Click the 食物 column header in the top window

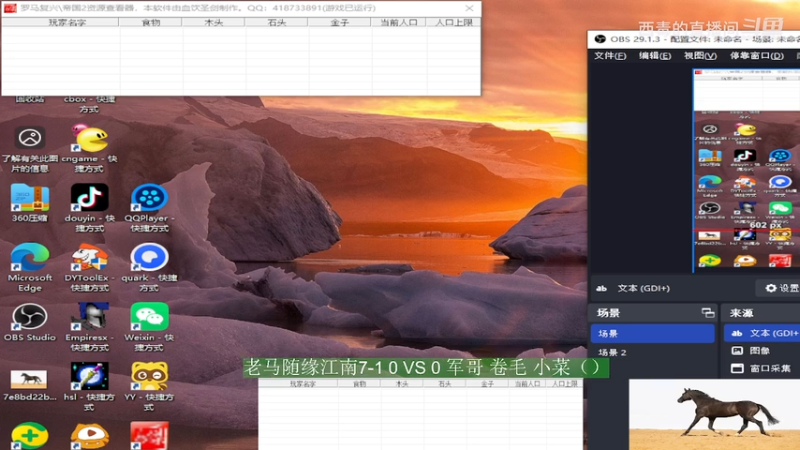point(150,22)
